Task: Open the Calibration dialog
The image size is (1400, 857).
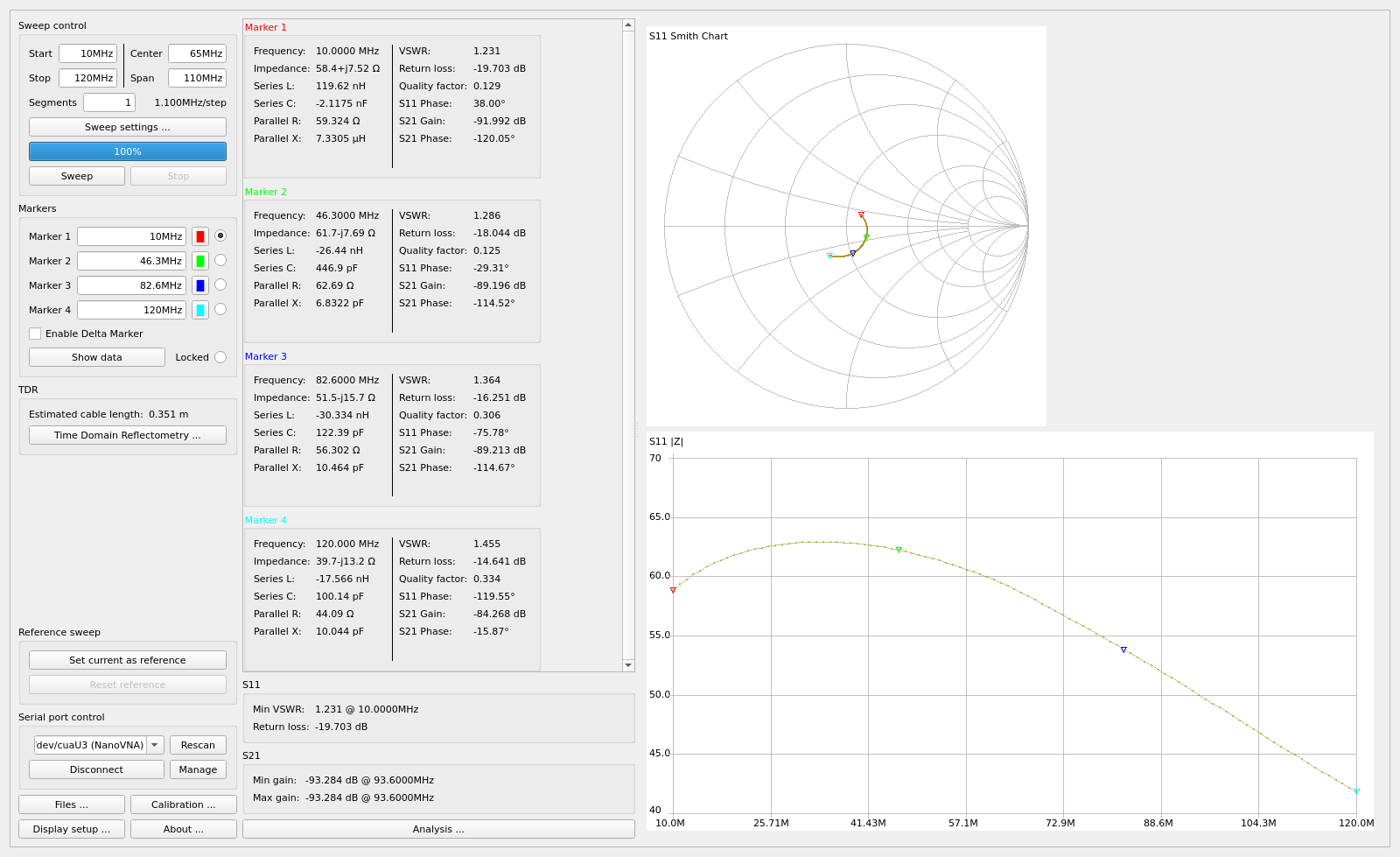Action: pos(184,804)
